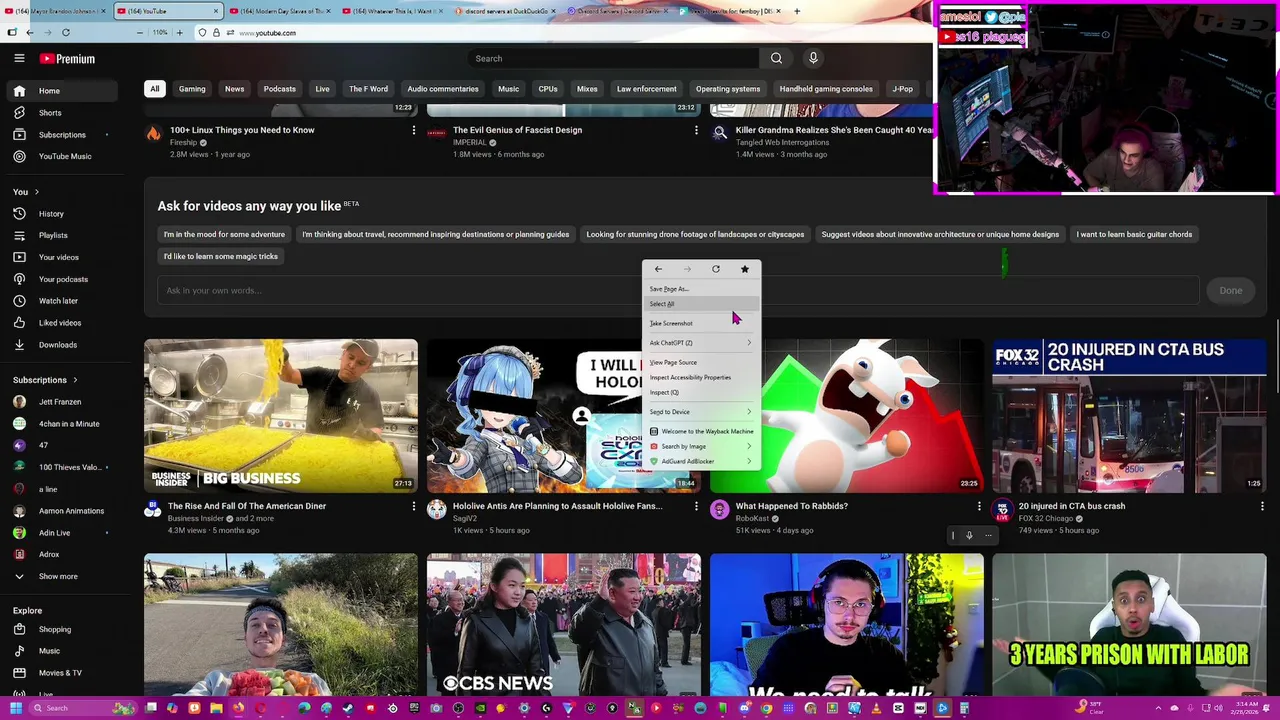The image size is (1280, 720).
Task: Open the 'Search by Image' submenu
Action: [x=701, y=446]
